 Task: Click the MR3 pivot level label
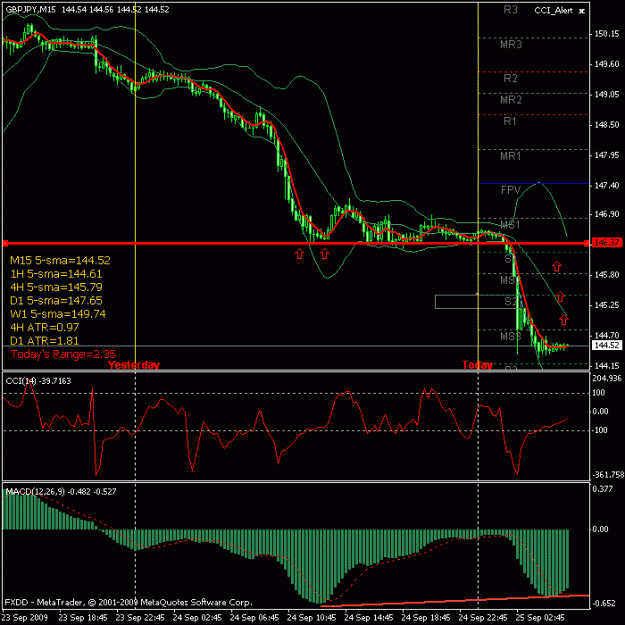point(511,44)
